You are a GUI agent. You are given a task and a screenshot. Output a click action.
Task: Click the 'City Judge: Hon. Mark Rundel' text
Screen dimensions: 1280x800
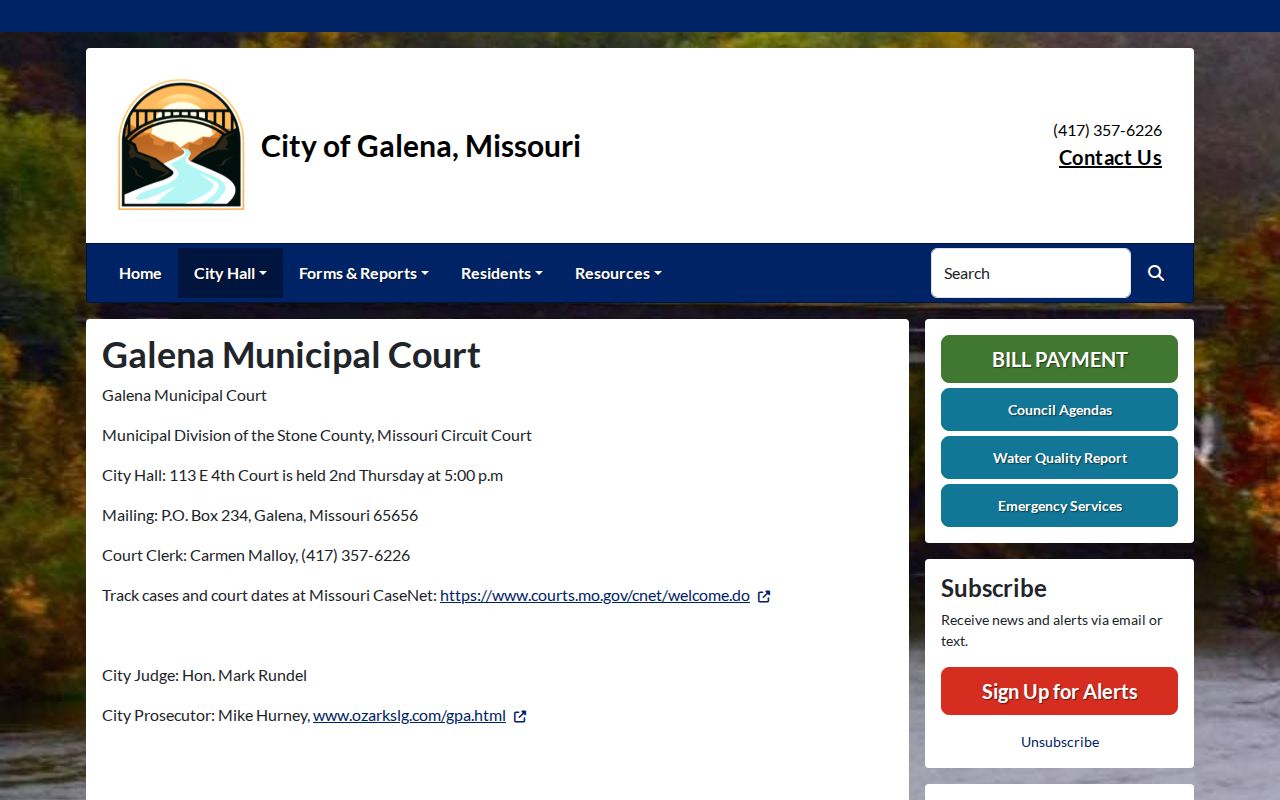point(204,675)
